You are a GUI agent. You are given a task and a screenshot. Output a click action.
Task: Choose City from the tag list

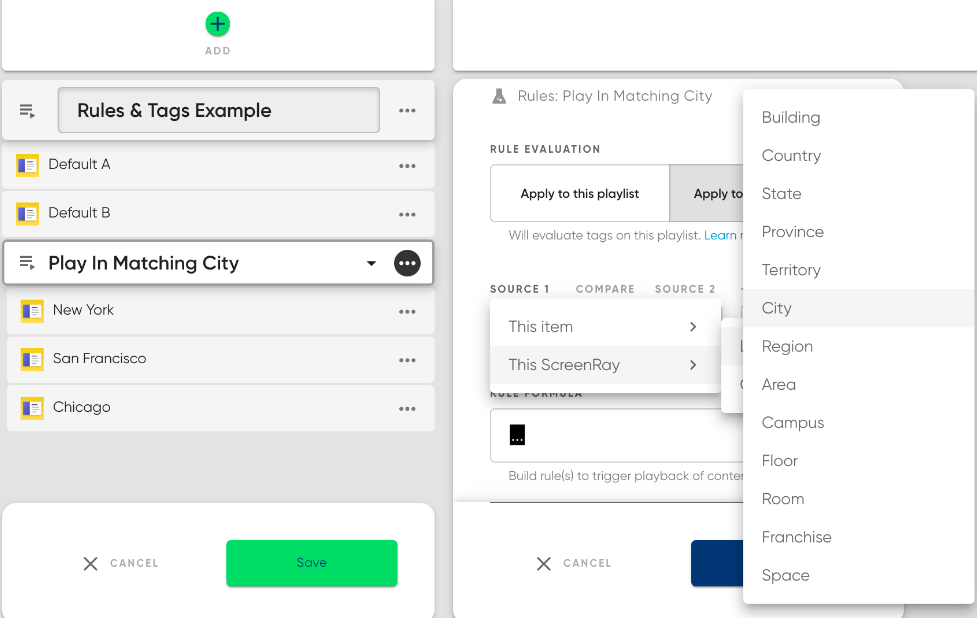tap(859, 308)
